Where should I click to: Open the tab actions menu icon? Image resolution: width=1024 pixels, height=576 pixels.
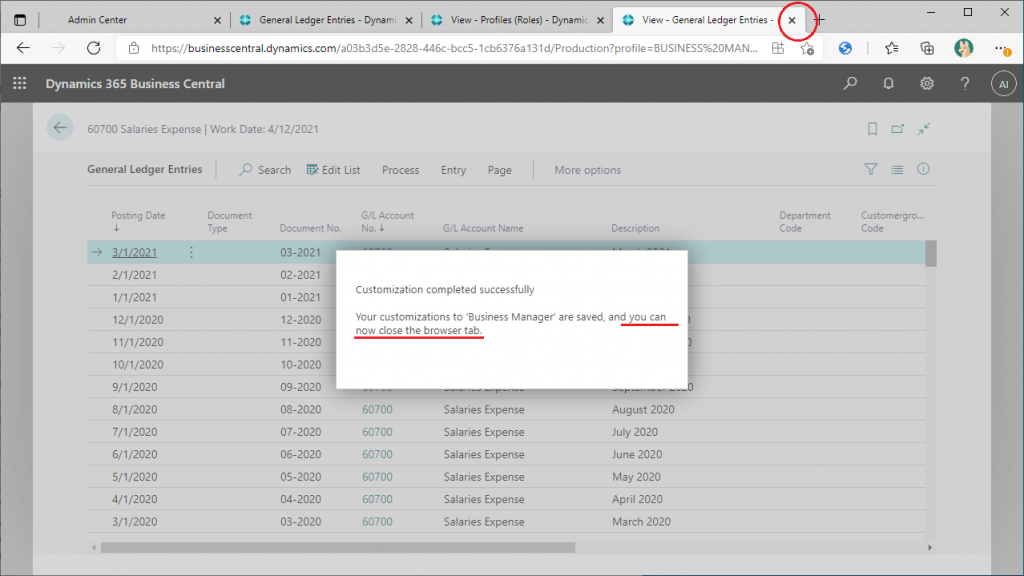coord(20,20)
